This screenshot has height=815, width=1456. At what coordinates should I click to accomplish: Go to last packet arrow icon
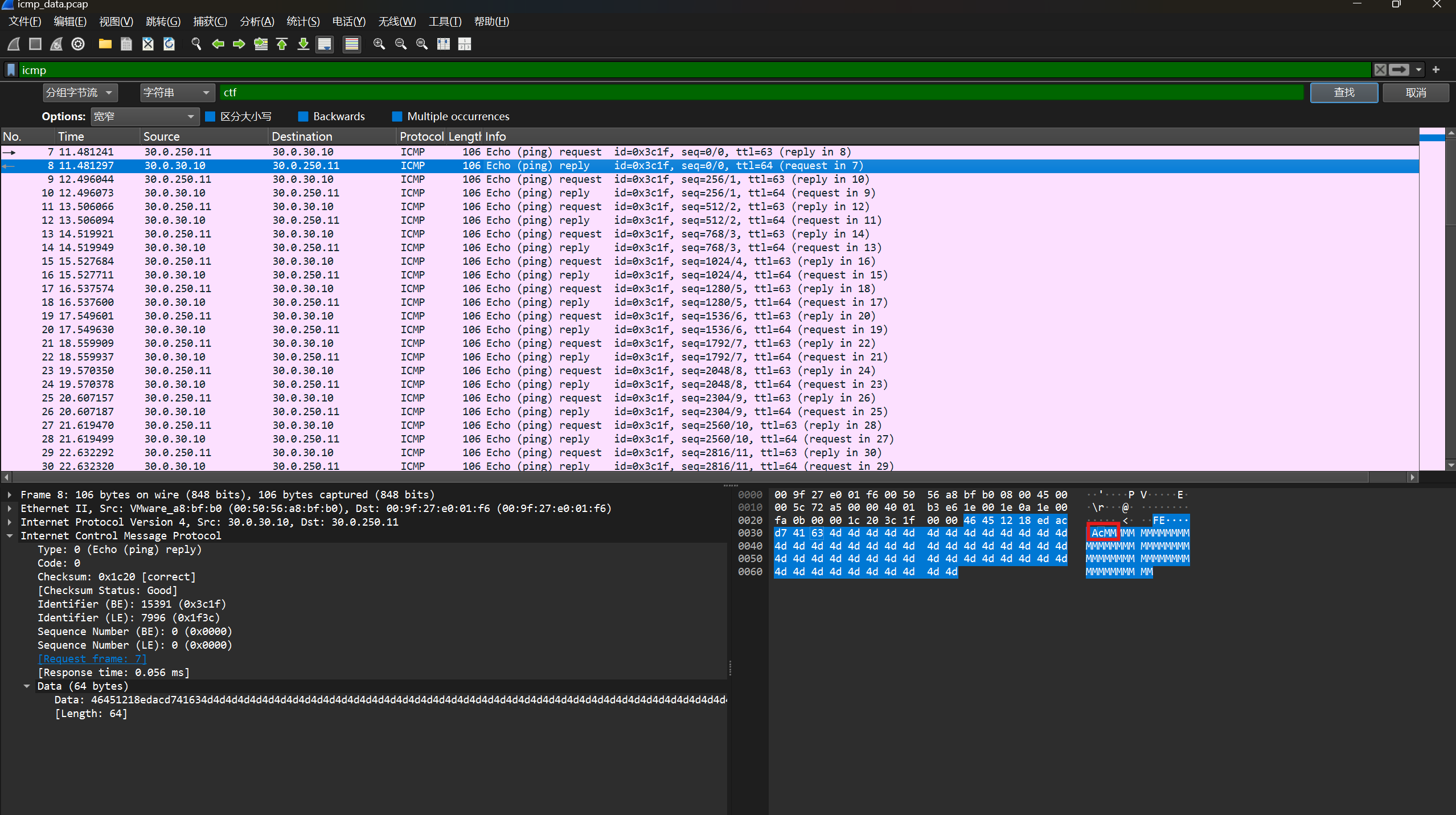point(303,44)
